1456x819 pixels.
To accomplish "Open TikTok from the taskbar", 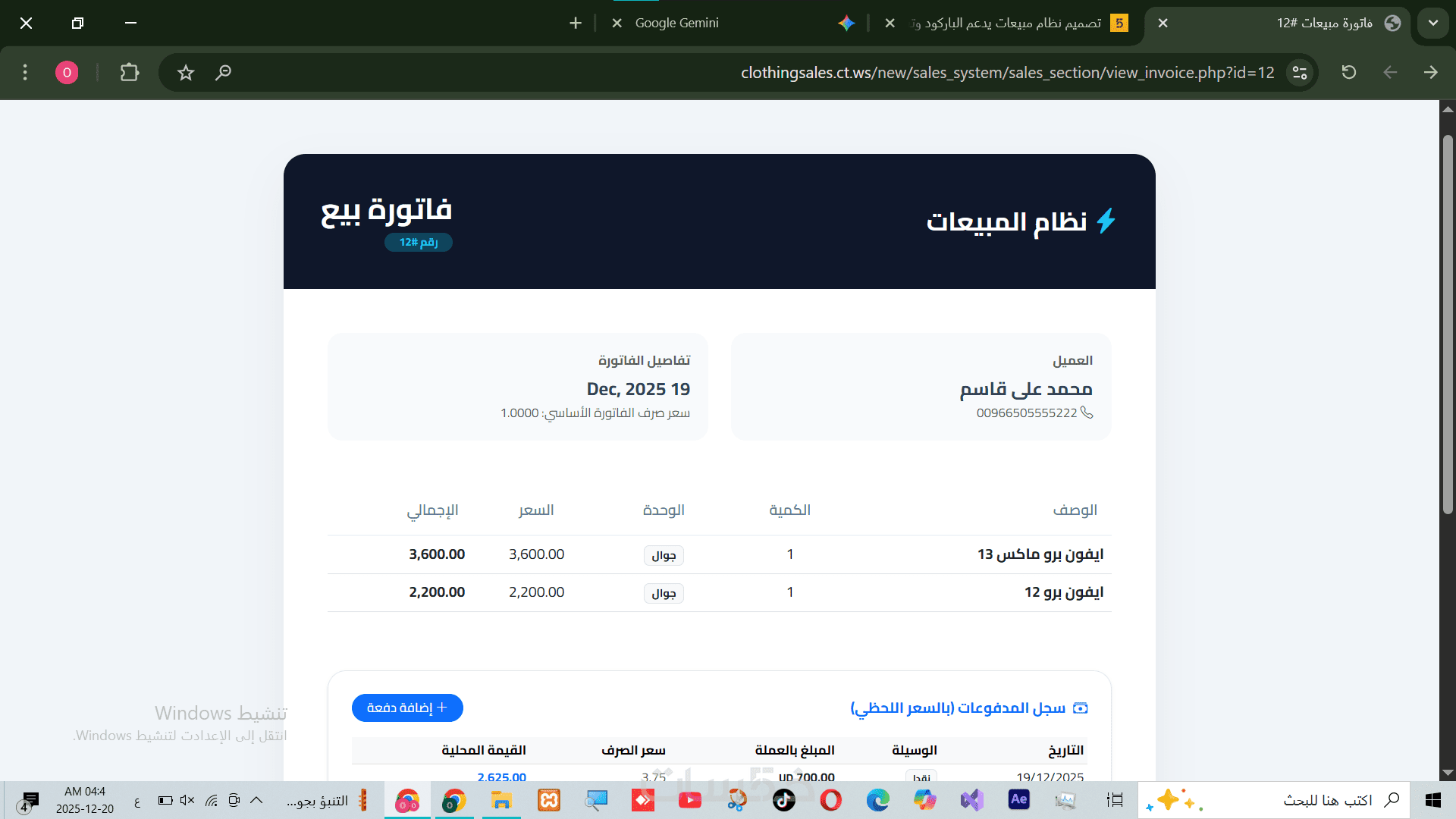I will pos(784,800).
